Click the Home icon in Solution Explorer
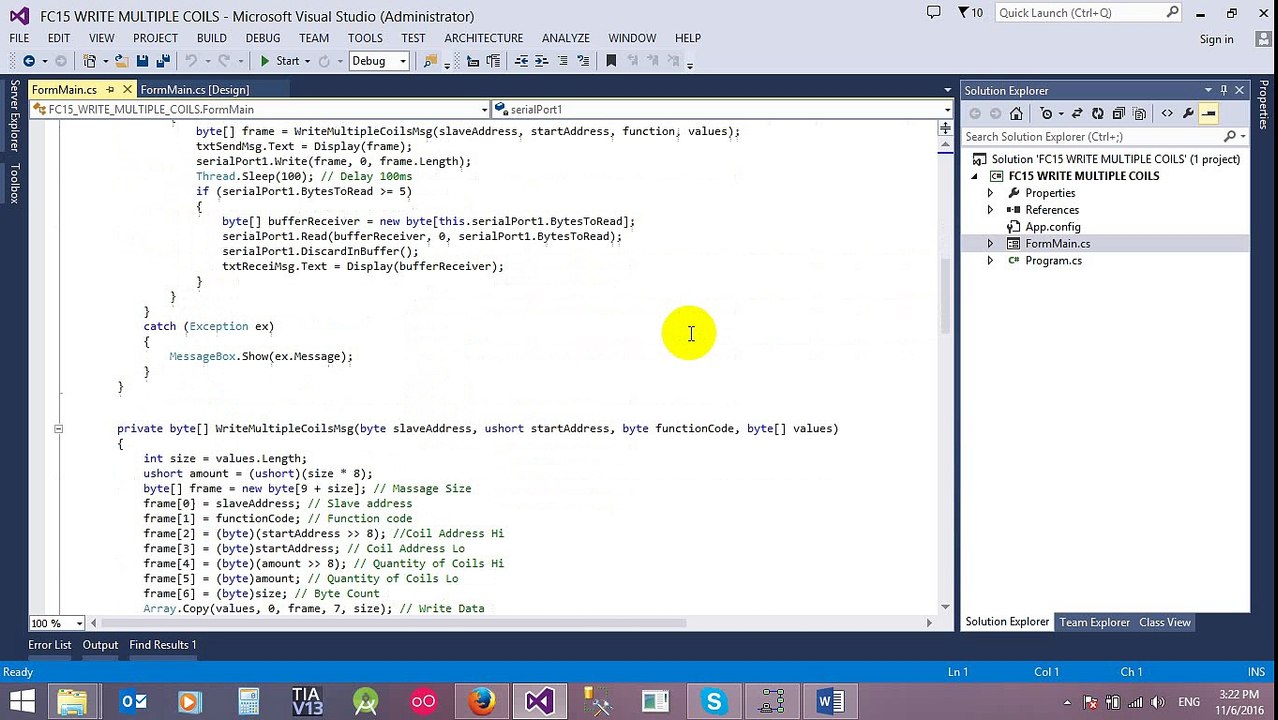This screenshot has height=720, width=1278. tap(1016, 114)
